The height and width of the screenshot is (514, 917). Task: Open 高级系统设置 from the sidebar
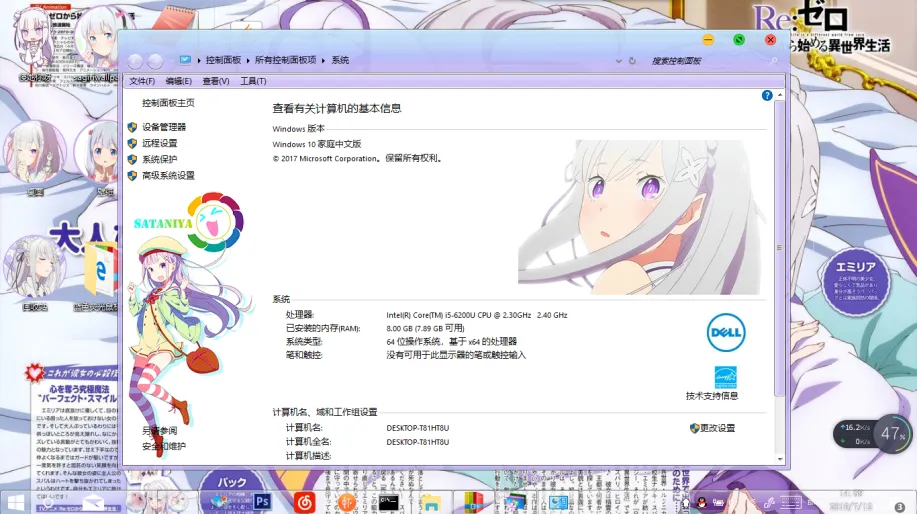[x=168, y=175]
